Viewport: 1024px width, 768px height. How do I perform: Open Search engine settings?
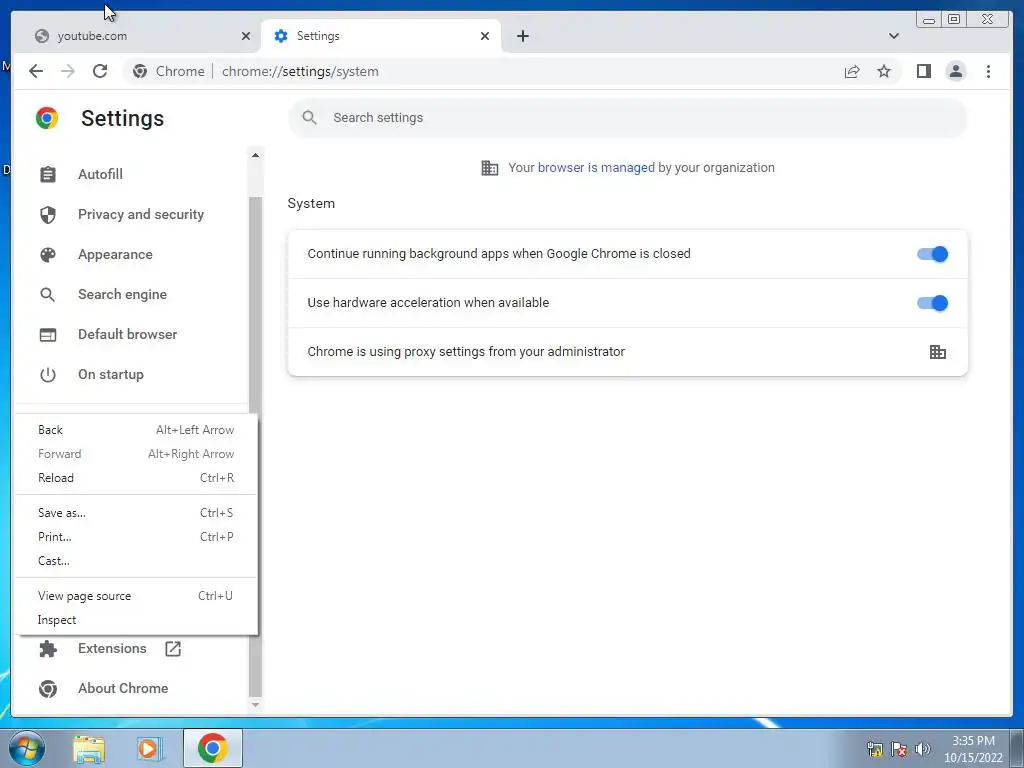tap(122, 295)
